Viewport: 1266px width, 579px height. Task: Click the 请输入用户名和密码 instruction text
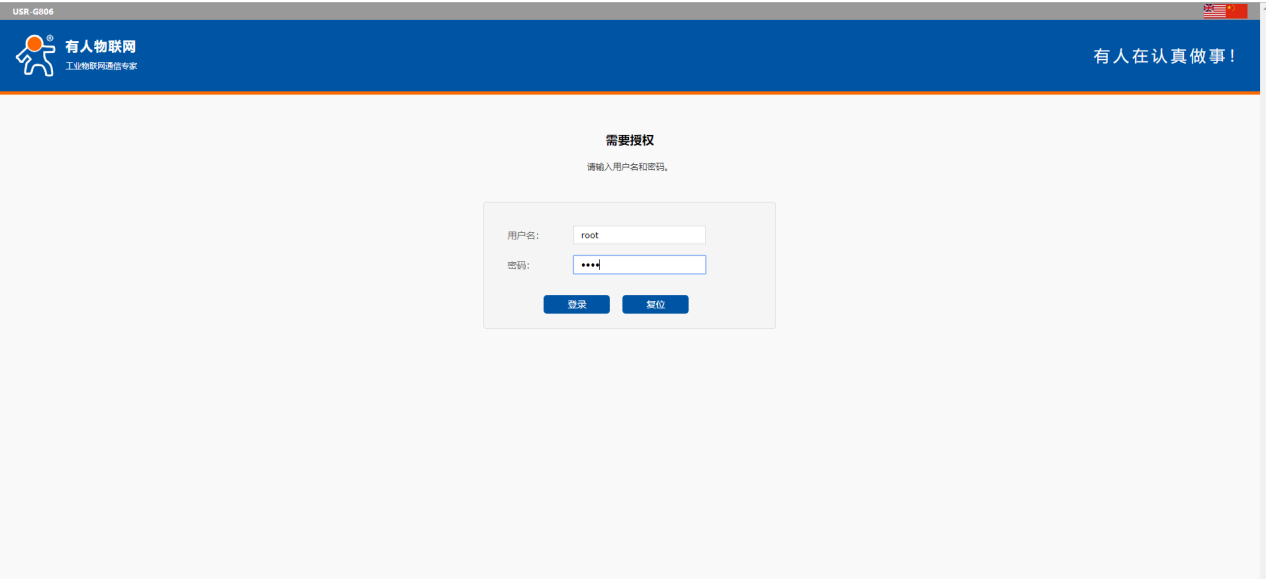coord(628,167)
